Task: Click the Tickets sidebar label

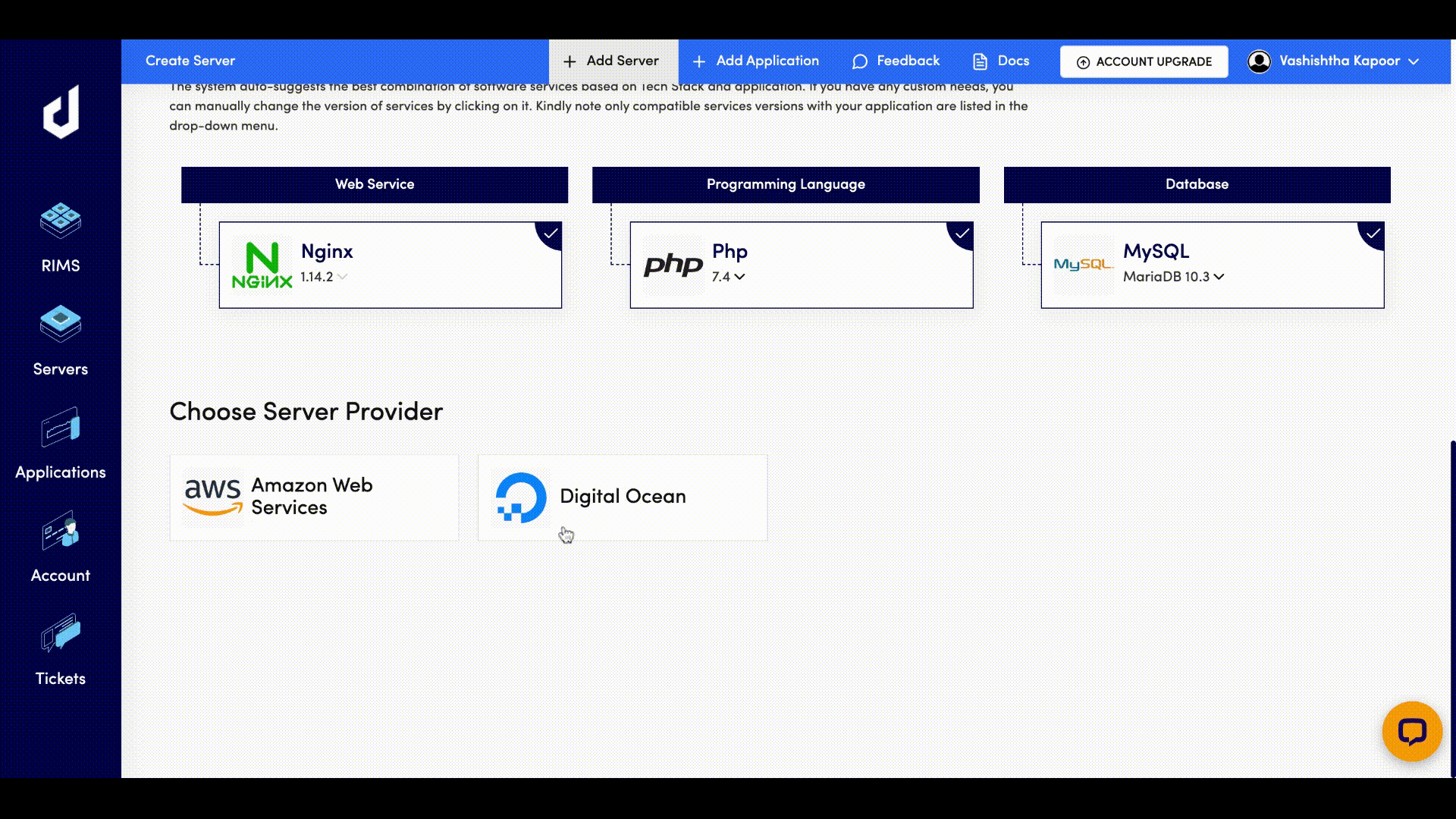Action: (x=61, y=679)
